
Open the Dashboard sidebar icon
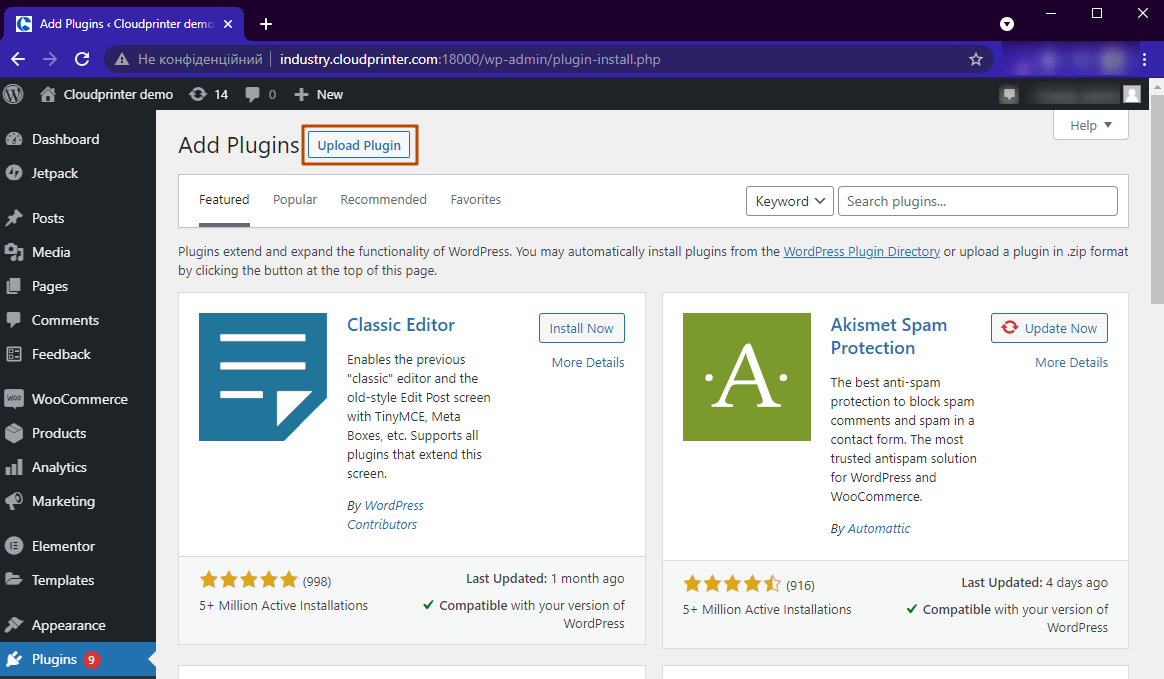coord(14,139)
